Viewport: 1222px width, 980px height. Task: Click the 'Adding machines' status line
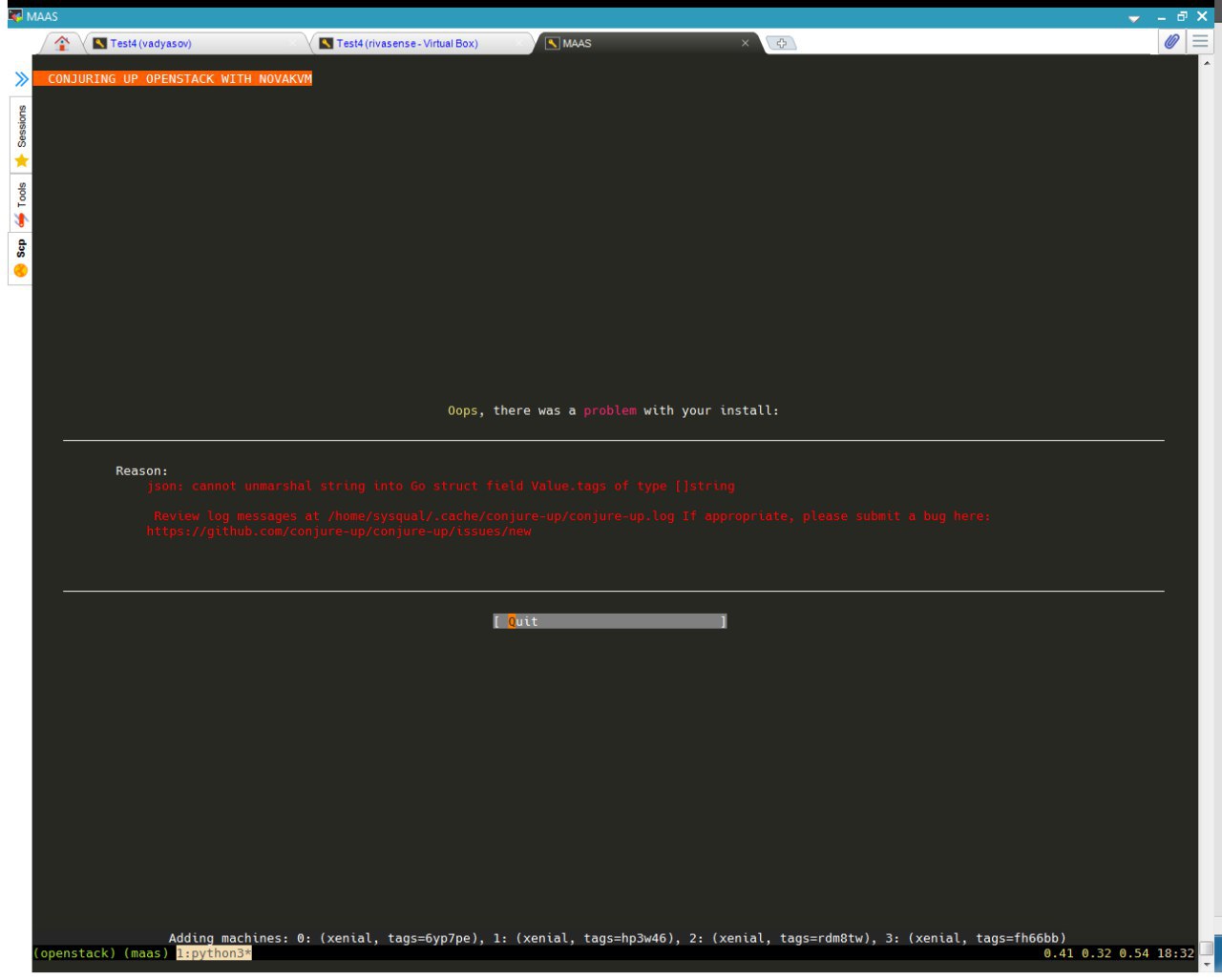click(617, 938)
